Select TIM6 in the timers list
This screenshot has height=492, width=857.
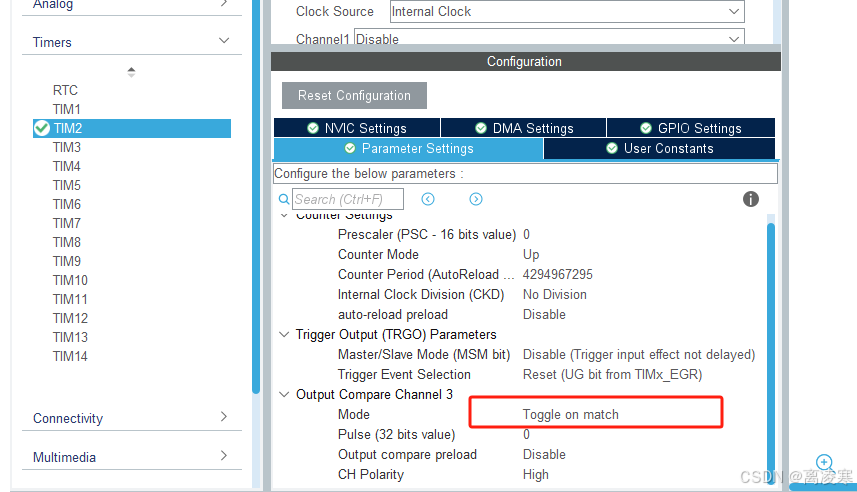(67, 204)
